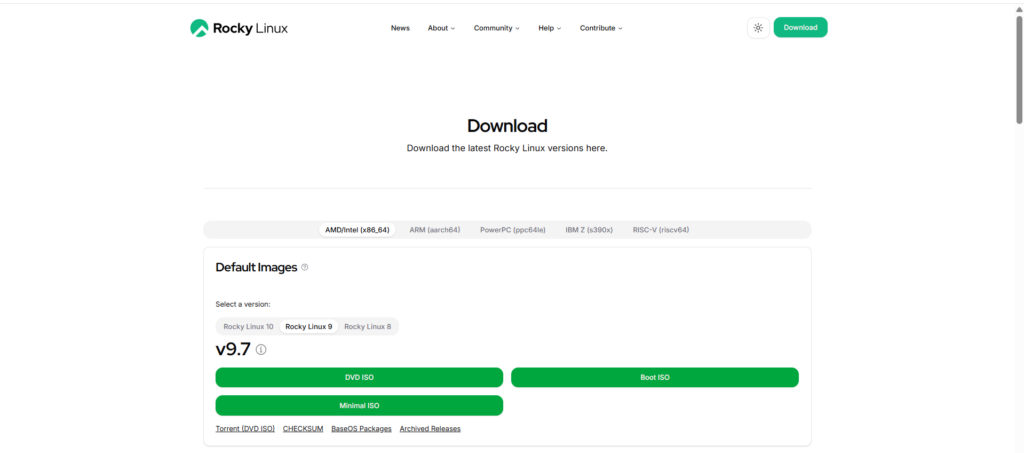This screenshot has width=1024, height=453.
Task: Open the Contribute dropdown menu
Action: click(x=601, y=28)
